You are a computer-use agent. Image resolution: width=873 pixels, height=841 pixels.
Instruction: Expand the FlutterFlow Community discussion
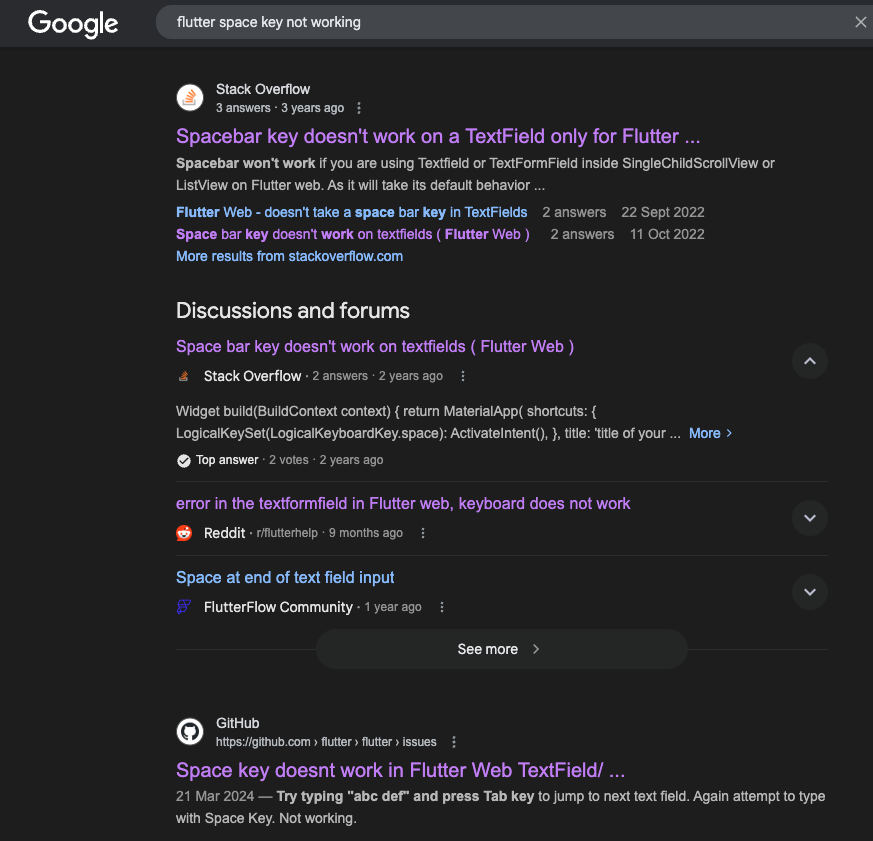(810, 592)
